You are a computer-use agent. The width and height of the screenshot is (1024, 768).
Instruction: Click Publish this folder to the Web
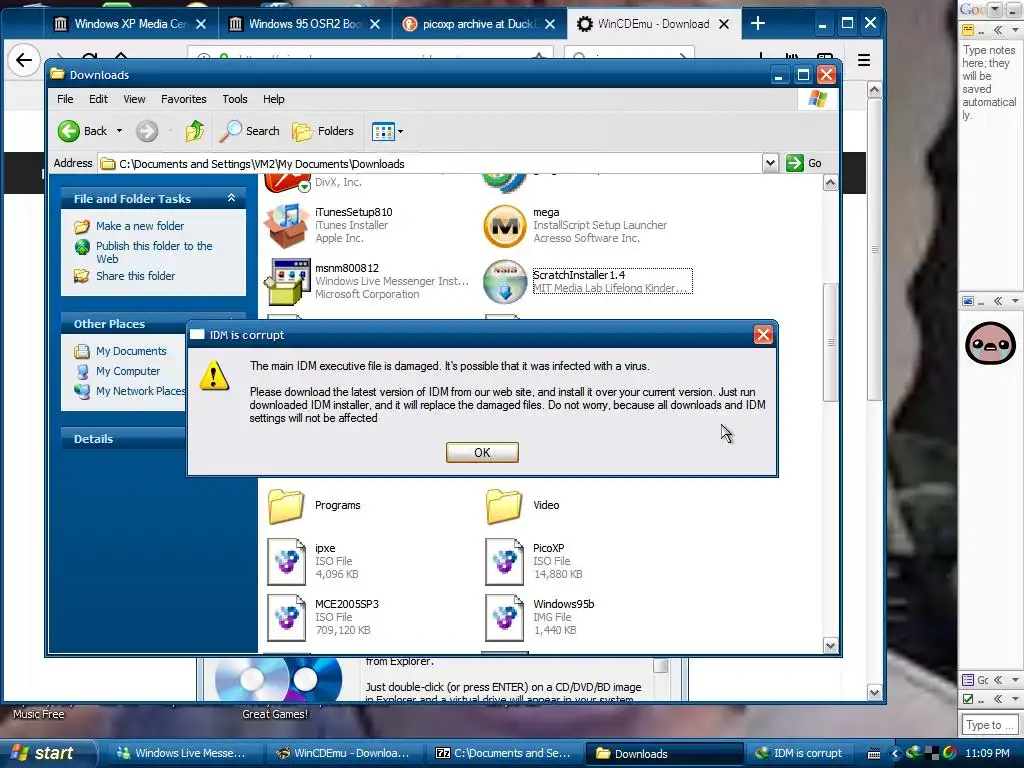click(x=154, y=252)
